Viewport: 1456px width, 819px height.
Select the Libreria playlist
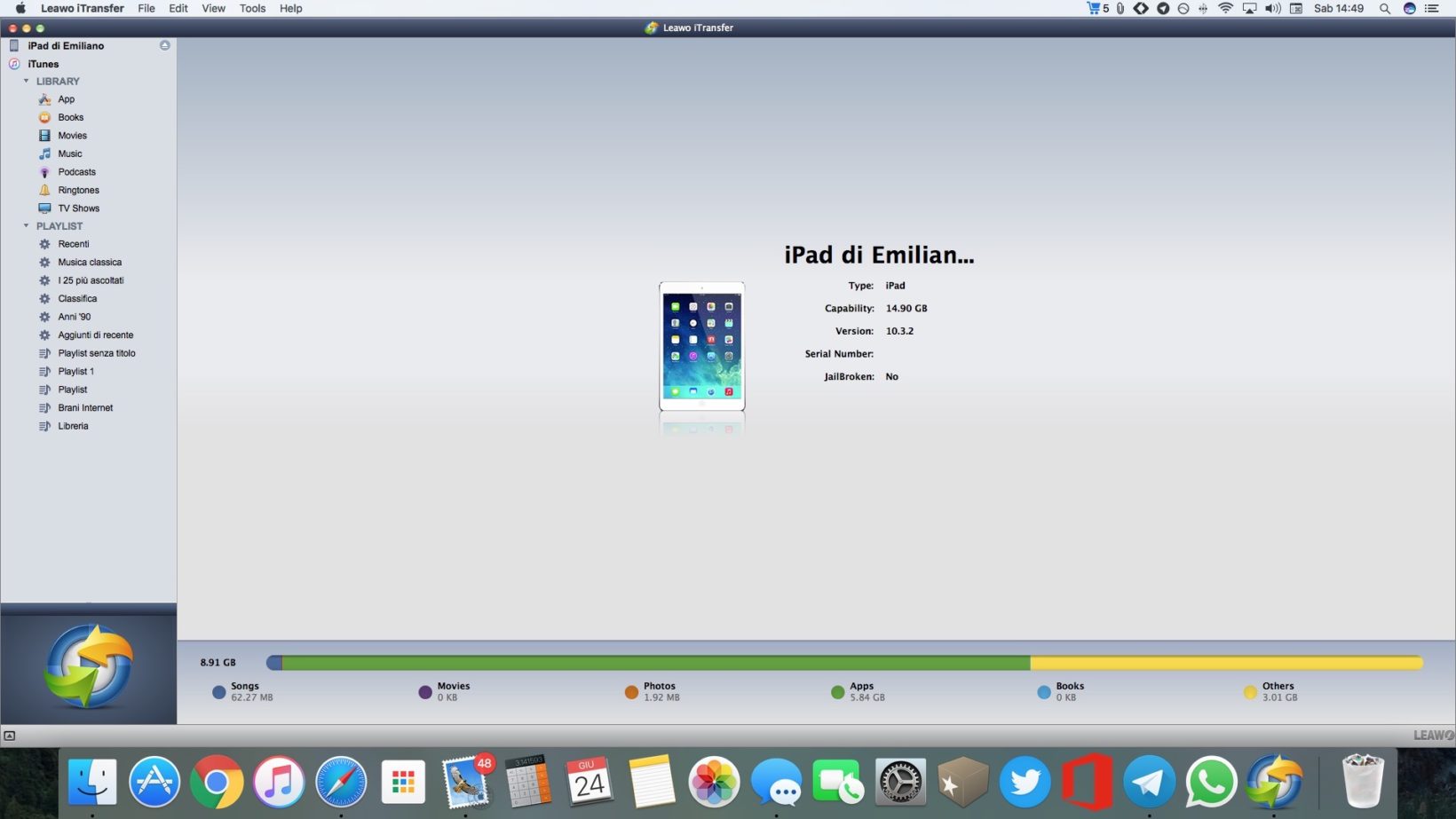point(73,426)
